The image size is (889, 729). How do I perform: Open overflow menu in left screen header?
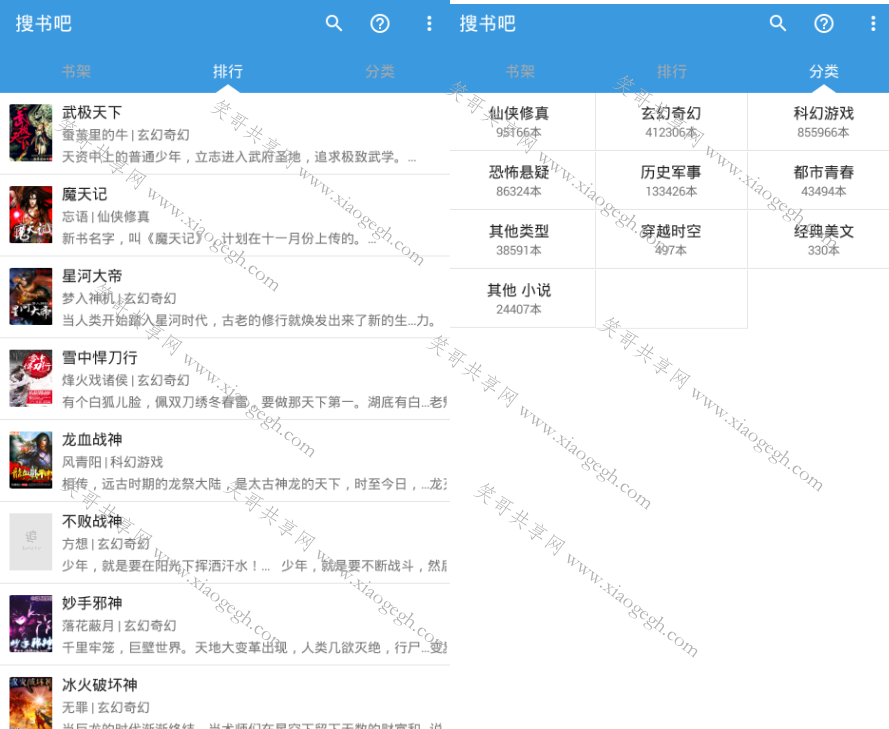coord(429,23)
